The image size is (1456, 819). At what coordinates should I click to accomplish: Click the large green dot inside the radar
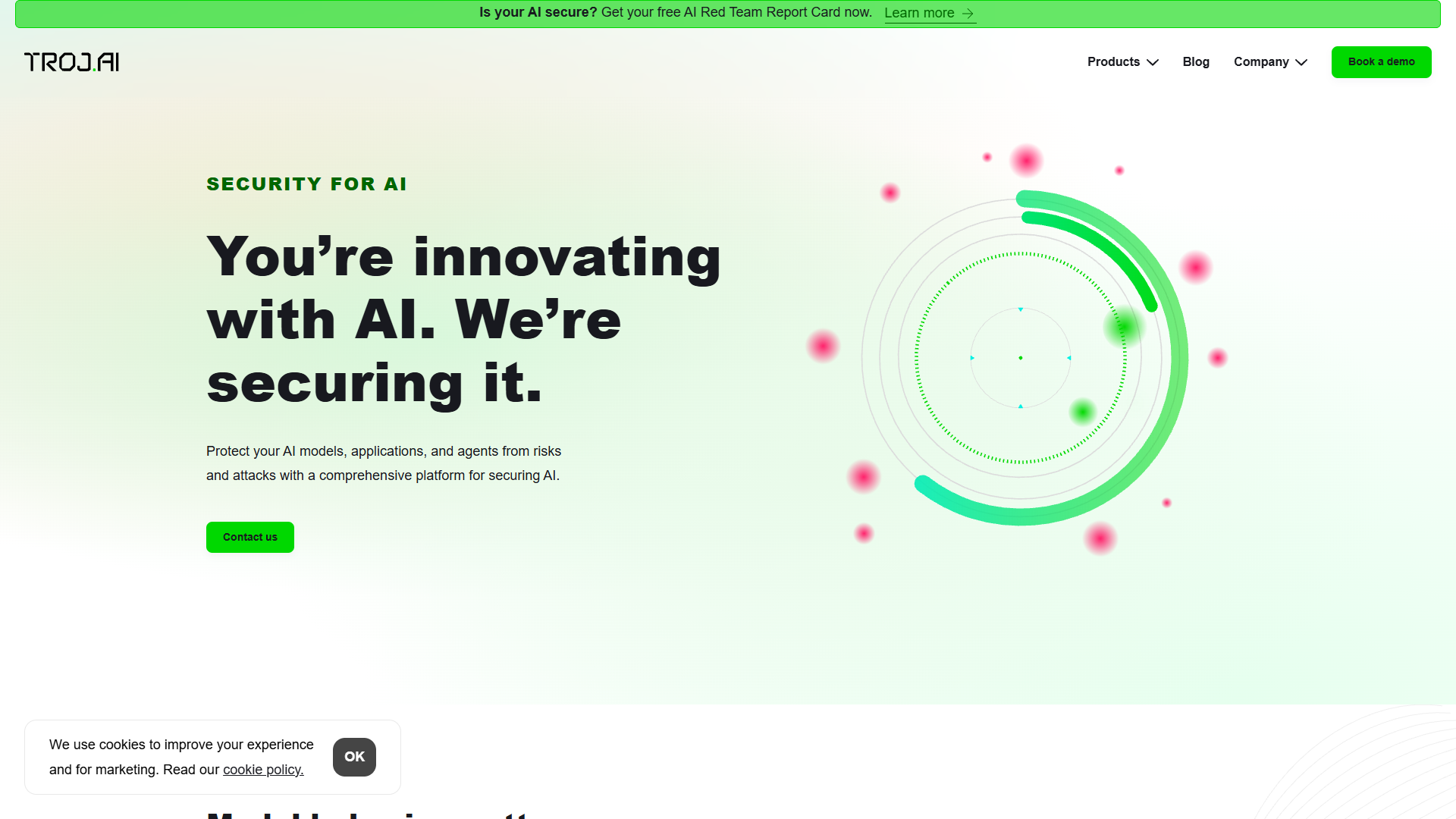tap(1123, 328)
